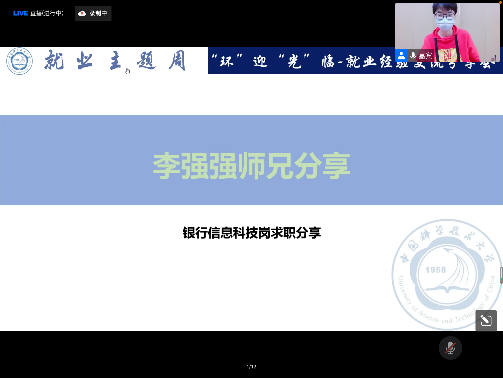Click the 录制中 recording status label
This screenshot has height=378, width=503.
pos(98,13)
